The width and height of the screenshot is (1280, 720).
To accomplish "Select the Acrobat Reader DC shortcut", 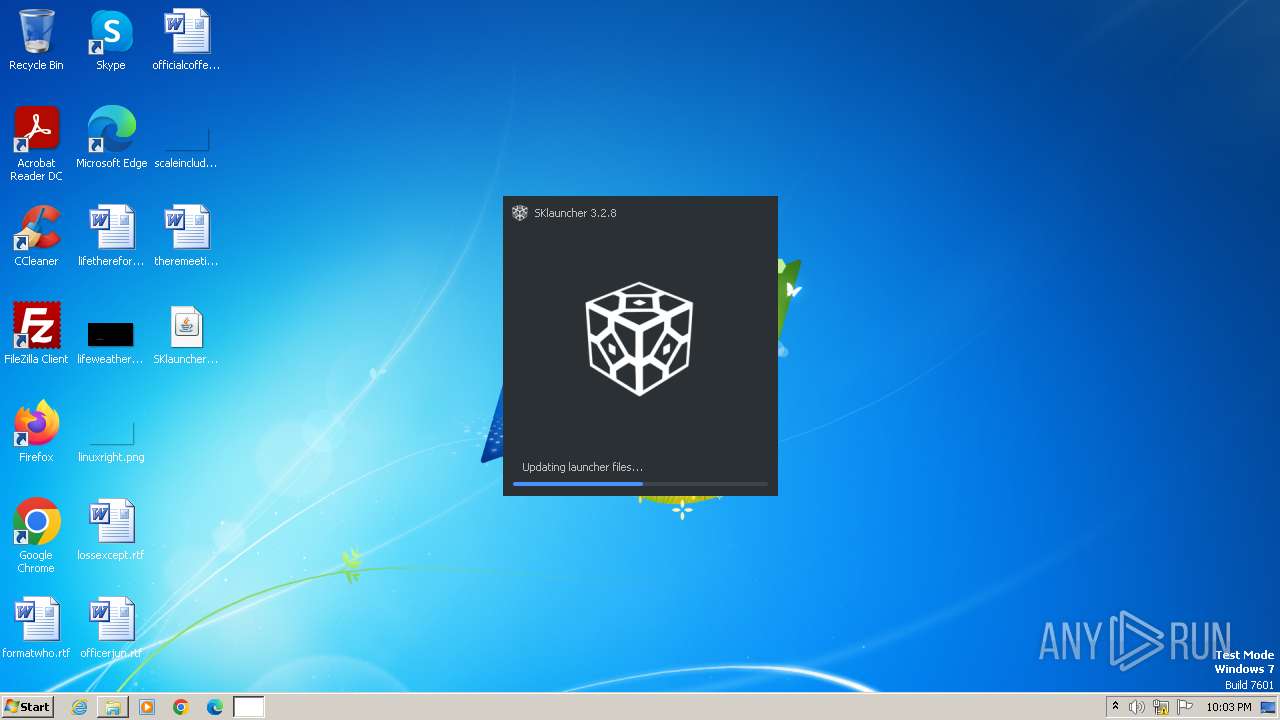I will pos(36,143).
